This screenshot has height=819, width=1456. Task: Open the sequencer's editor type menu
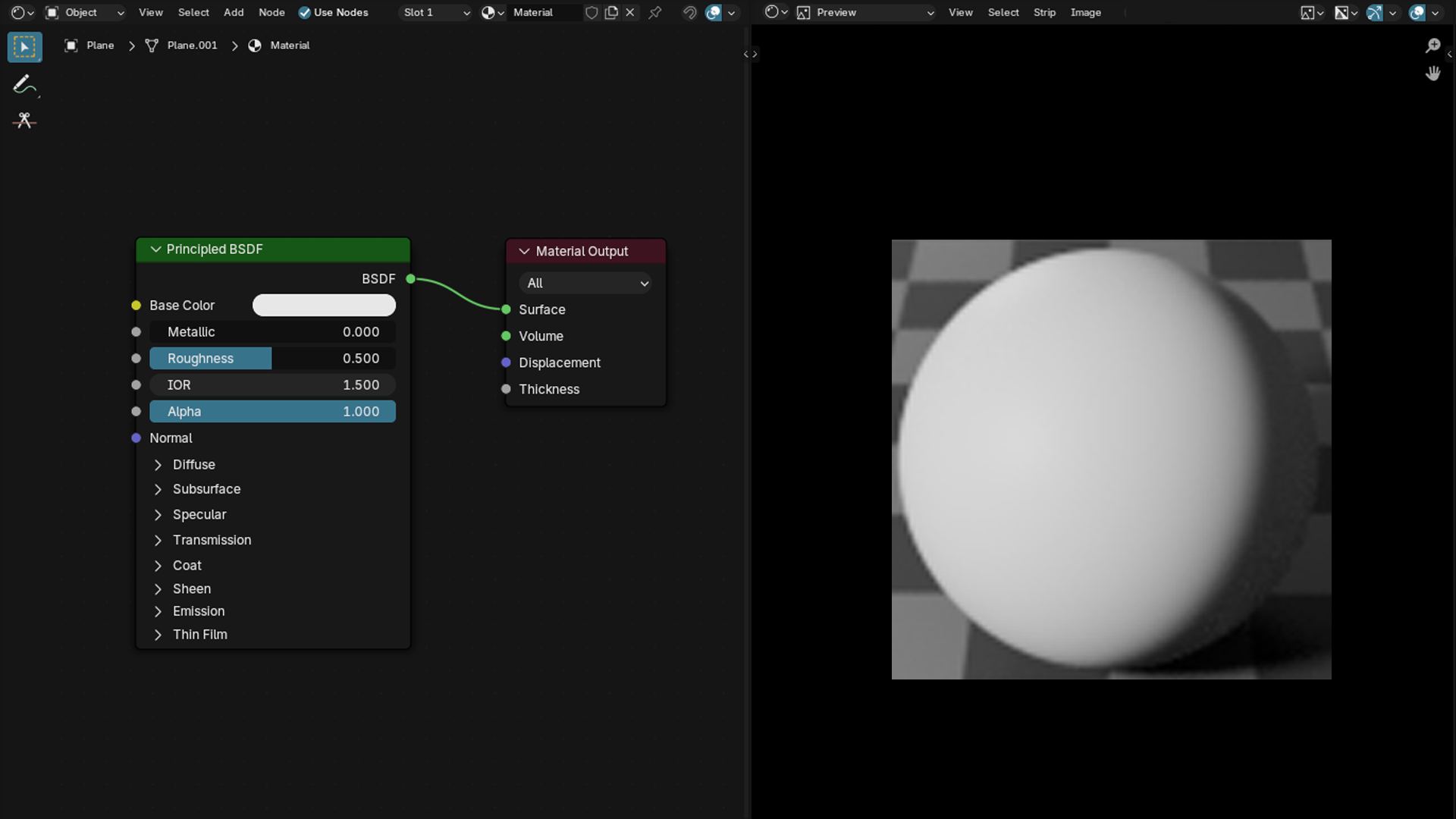777,12
